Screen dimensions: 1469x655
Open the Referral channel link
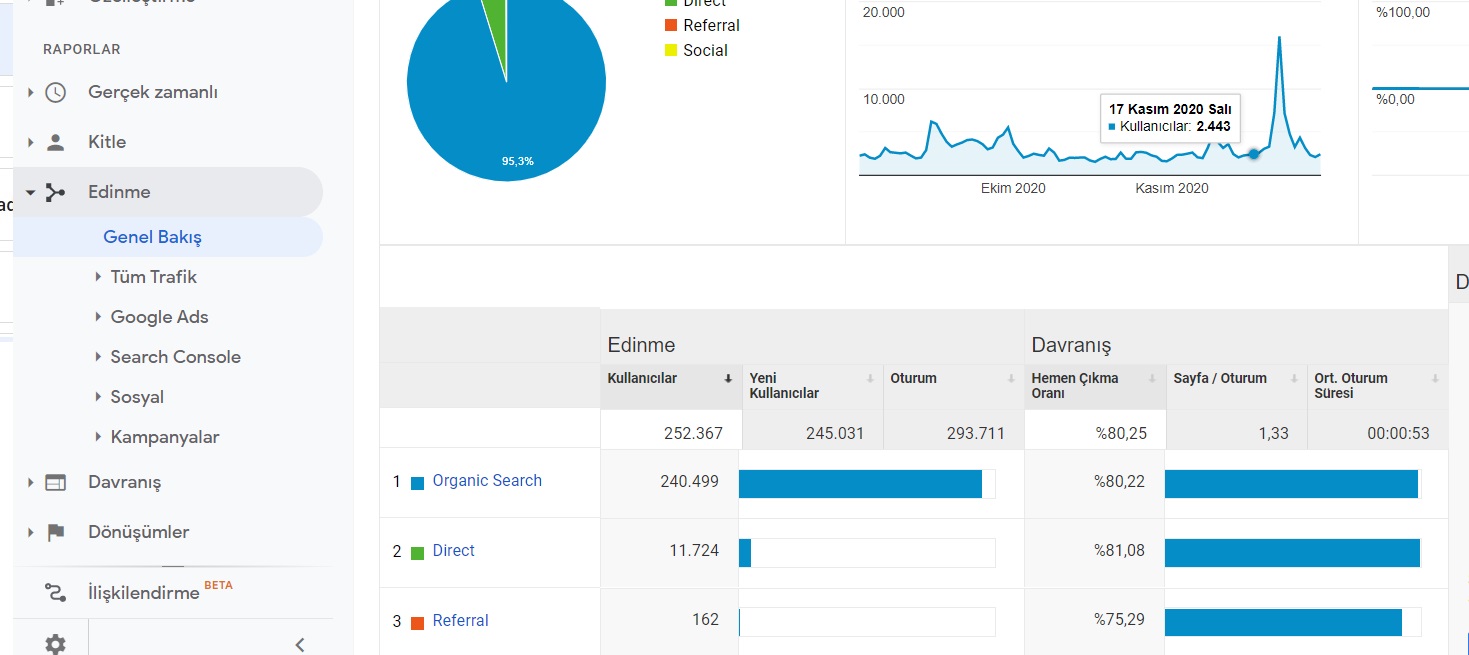point(461,621)
